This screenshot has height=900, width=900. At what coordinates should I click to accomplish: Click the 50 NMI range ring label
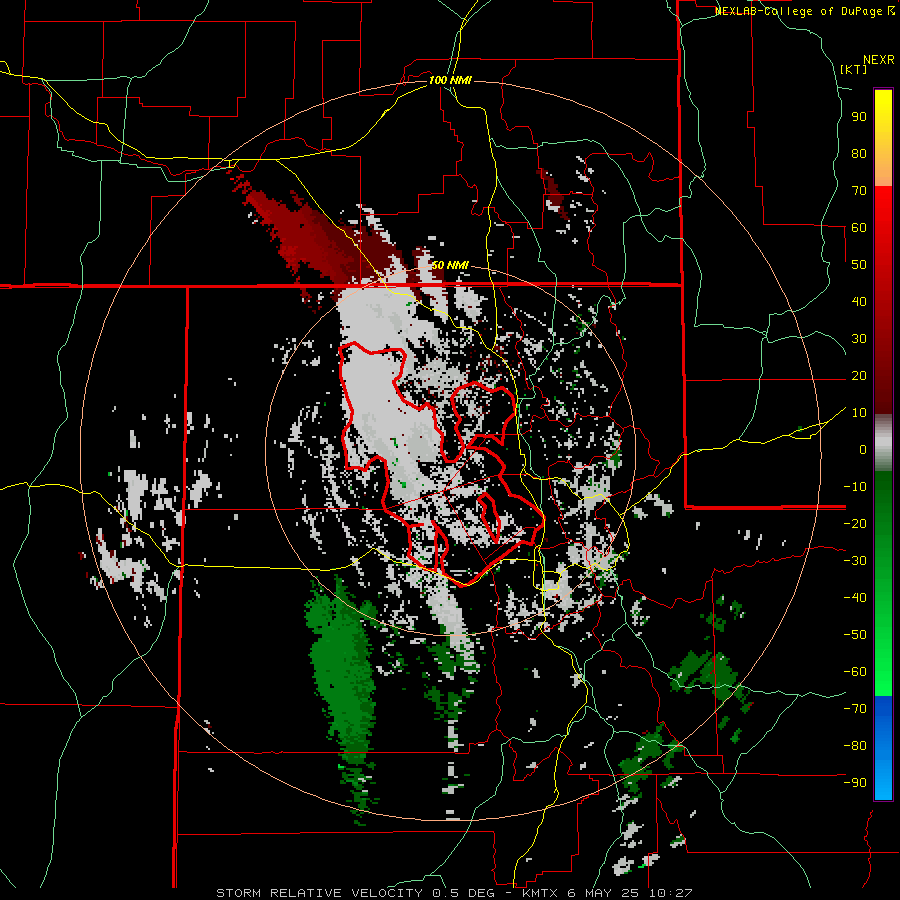(x=451, y=265)
